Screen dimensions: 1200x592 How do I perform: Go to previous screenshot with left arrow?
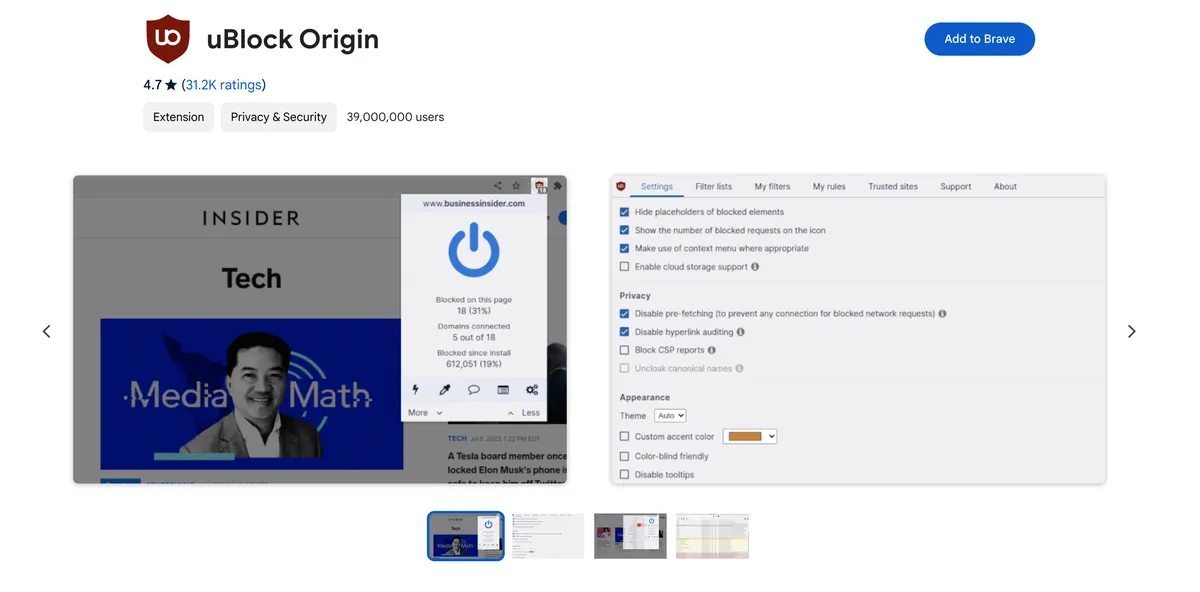click(x=47, y=331)
